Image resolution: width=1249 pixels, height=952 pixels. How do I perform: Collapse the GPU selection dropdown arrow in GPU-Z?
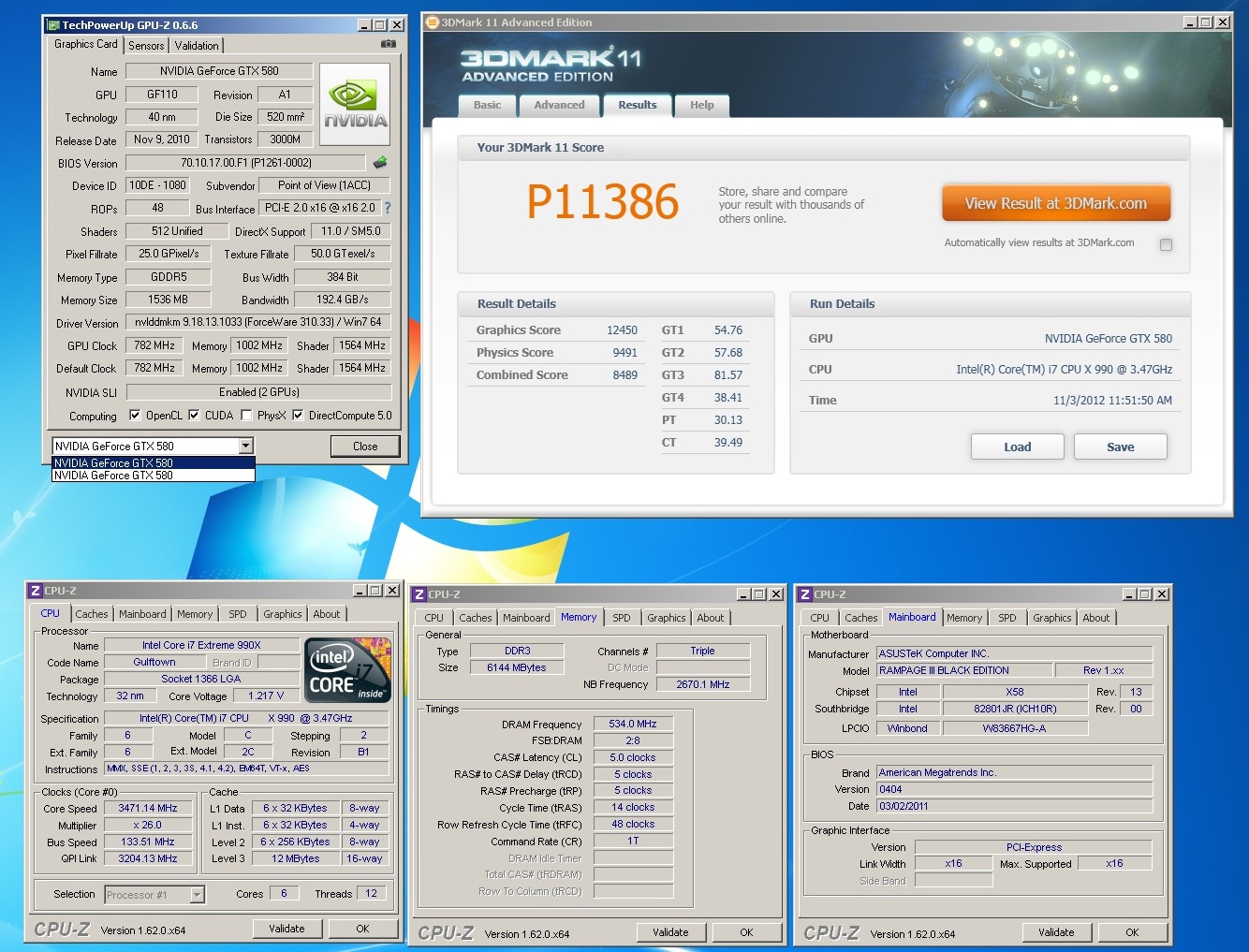(x=245, y=447)
